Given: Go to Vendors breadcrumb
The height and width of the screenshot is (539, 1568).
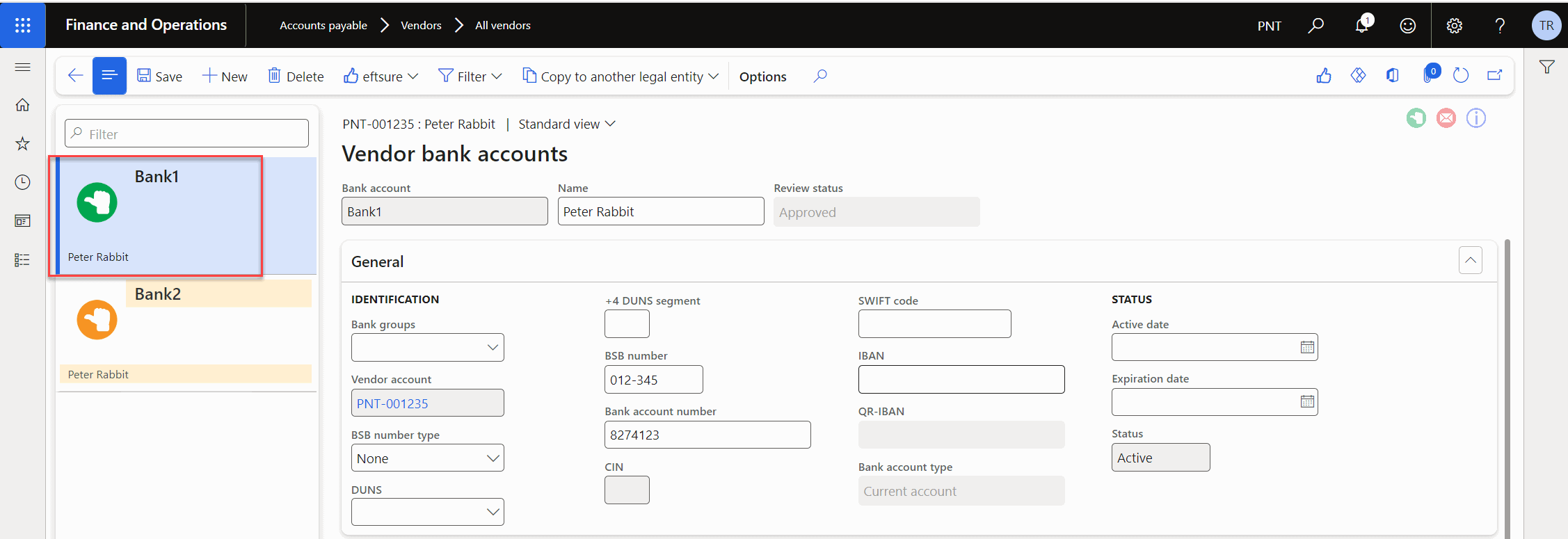Looking at the screenshot, I should (x=421, y=26).
